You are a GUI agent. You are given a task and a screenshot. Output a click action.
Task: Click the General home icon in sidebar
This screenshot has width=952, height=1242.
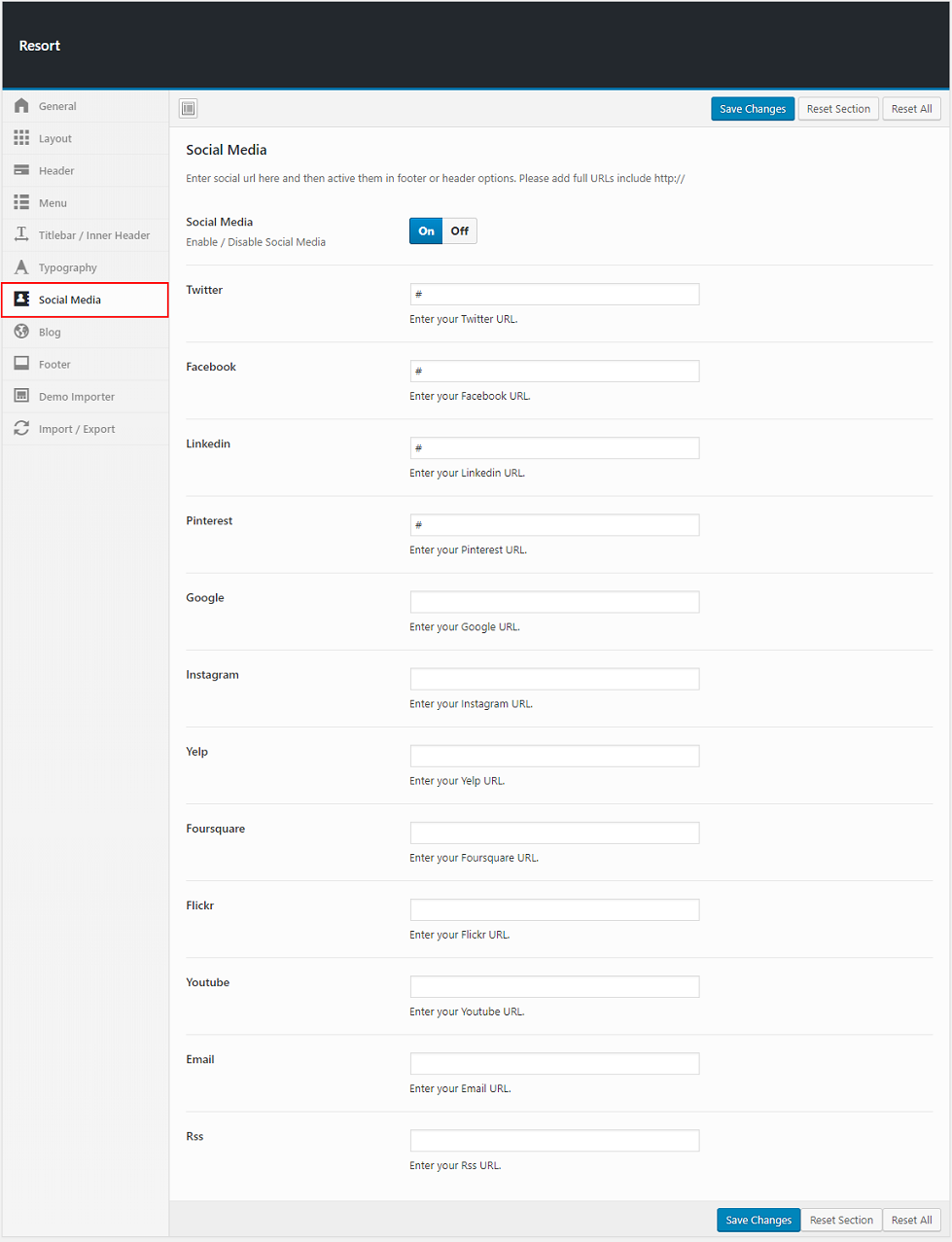21,106
